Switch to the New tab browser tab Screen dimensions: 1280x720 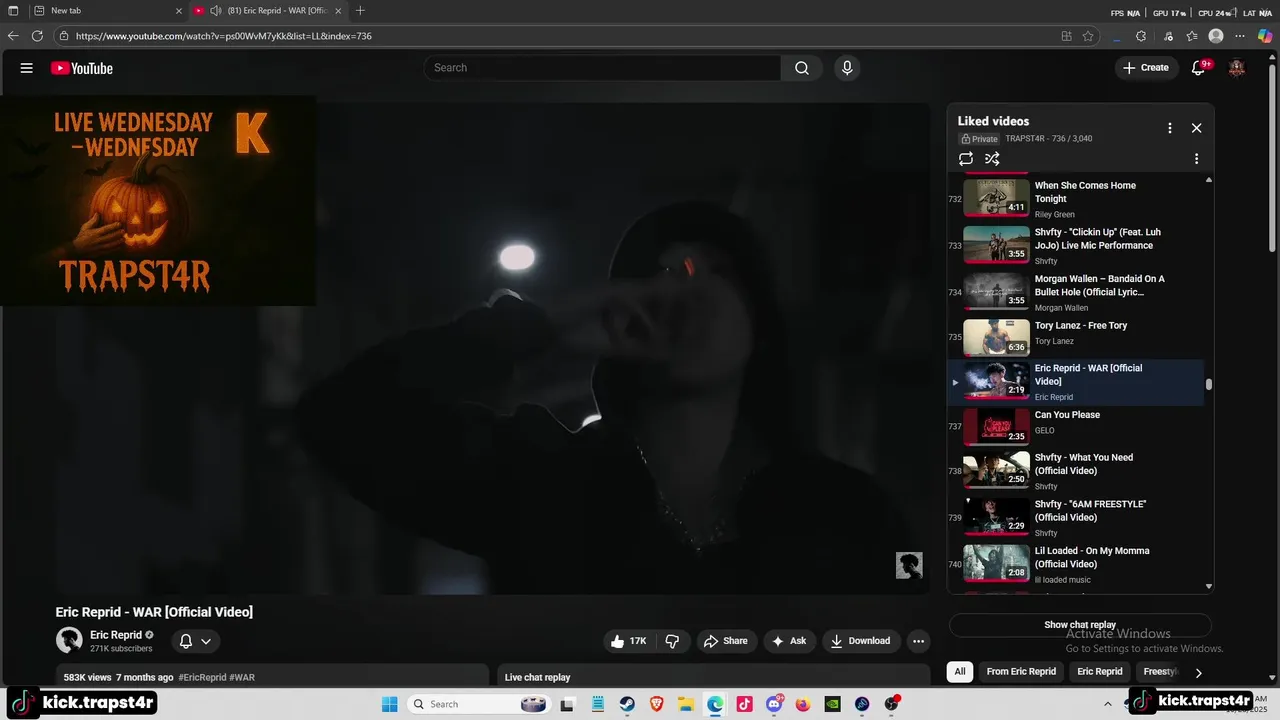[107, 11]
